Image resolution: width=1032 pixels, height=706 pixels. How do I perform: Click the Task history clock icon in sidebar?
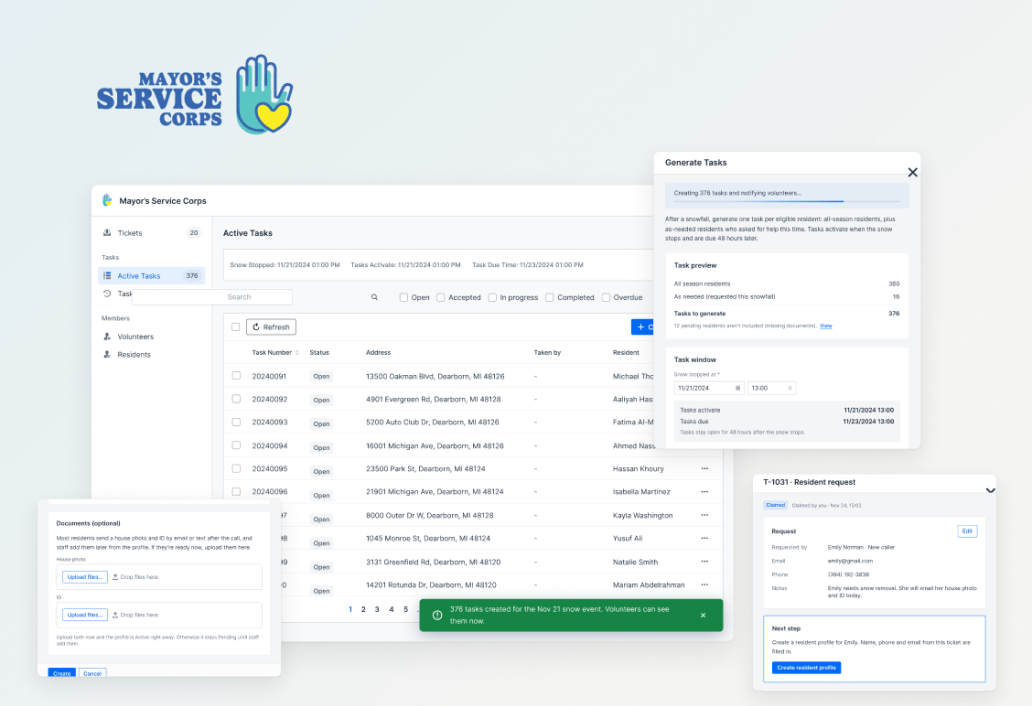[107, 293]
